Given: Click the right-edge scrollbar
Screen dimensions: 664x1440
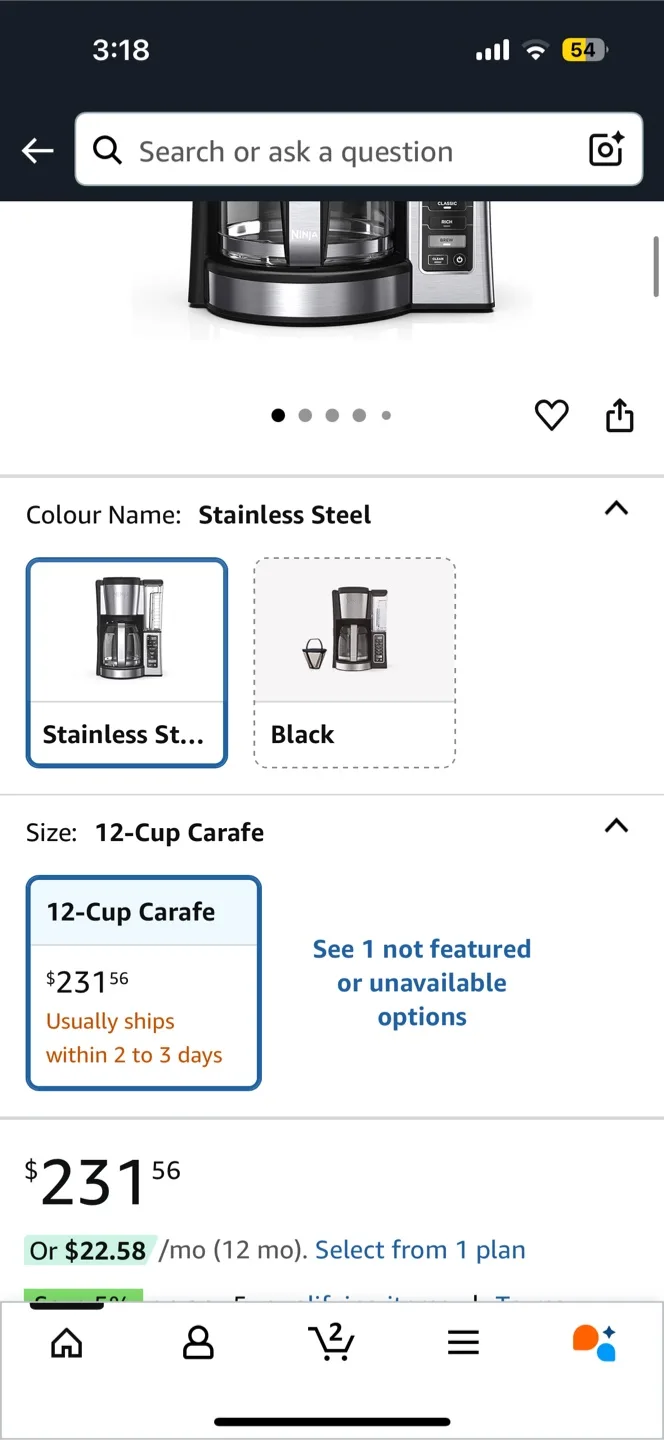Looking at the screenshot, I should [657, 267].
